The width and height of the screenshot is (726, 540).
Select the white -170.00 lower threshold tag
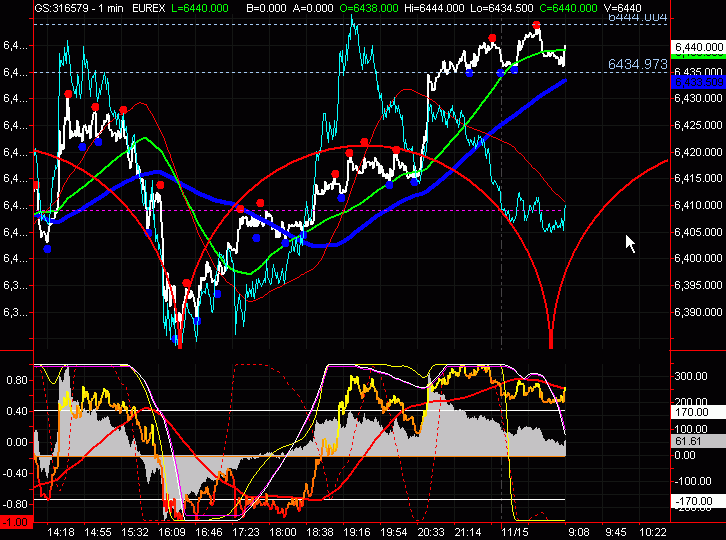(x=698, y=501)
